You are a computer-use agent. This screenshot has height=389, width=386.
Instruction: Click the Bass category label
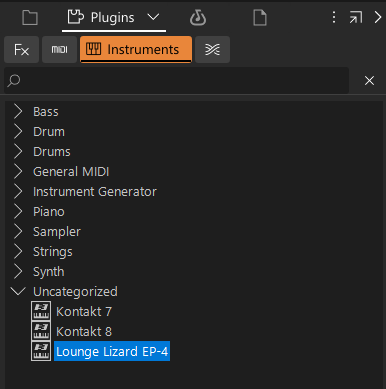[x=46, y=112]
